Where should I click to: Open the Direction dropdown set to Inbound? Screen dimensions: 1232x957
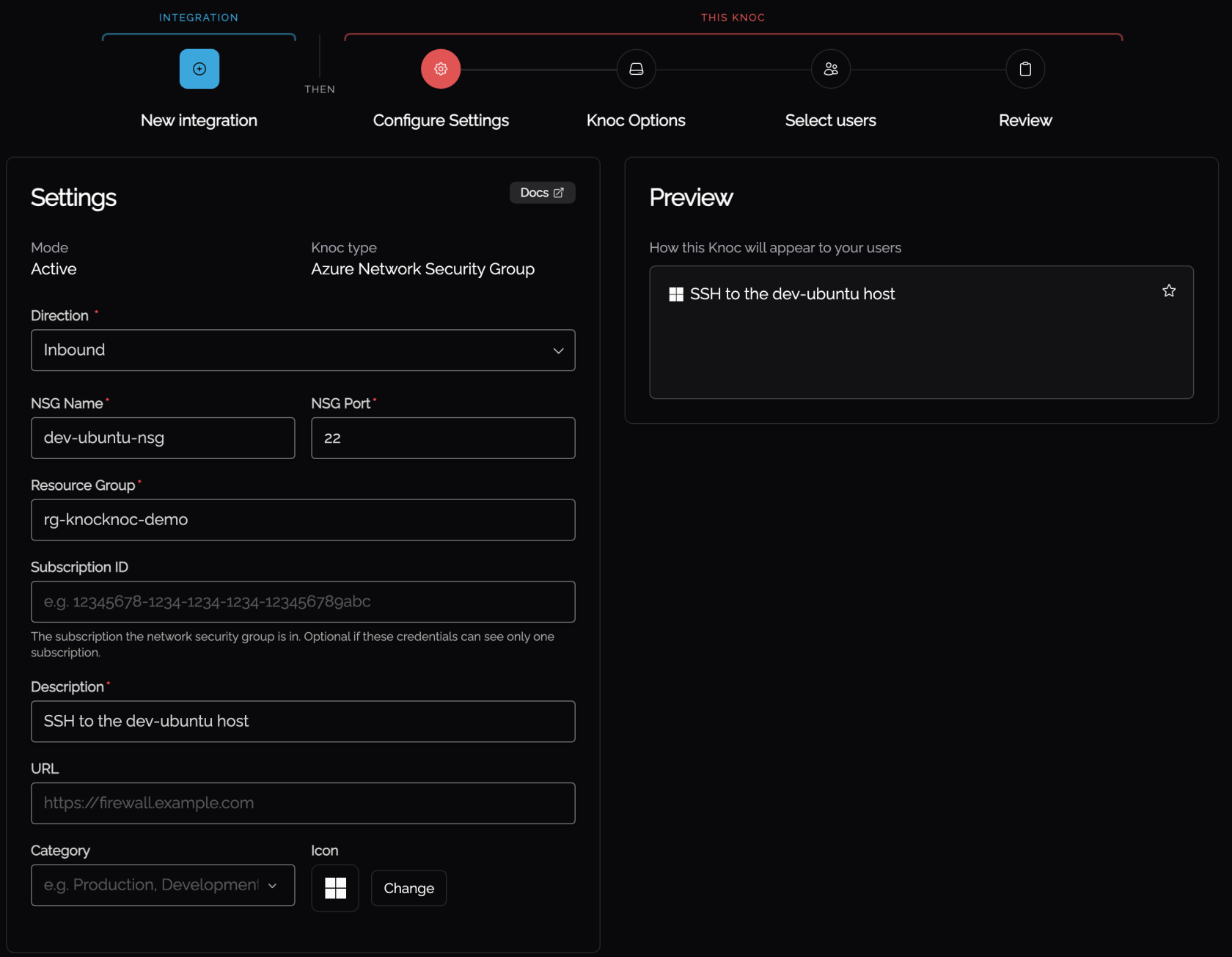coord(303,351)
